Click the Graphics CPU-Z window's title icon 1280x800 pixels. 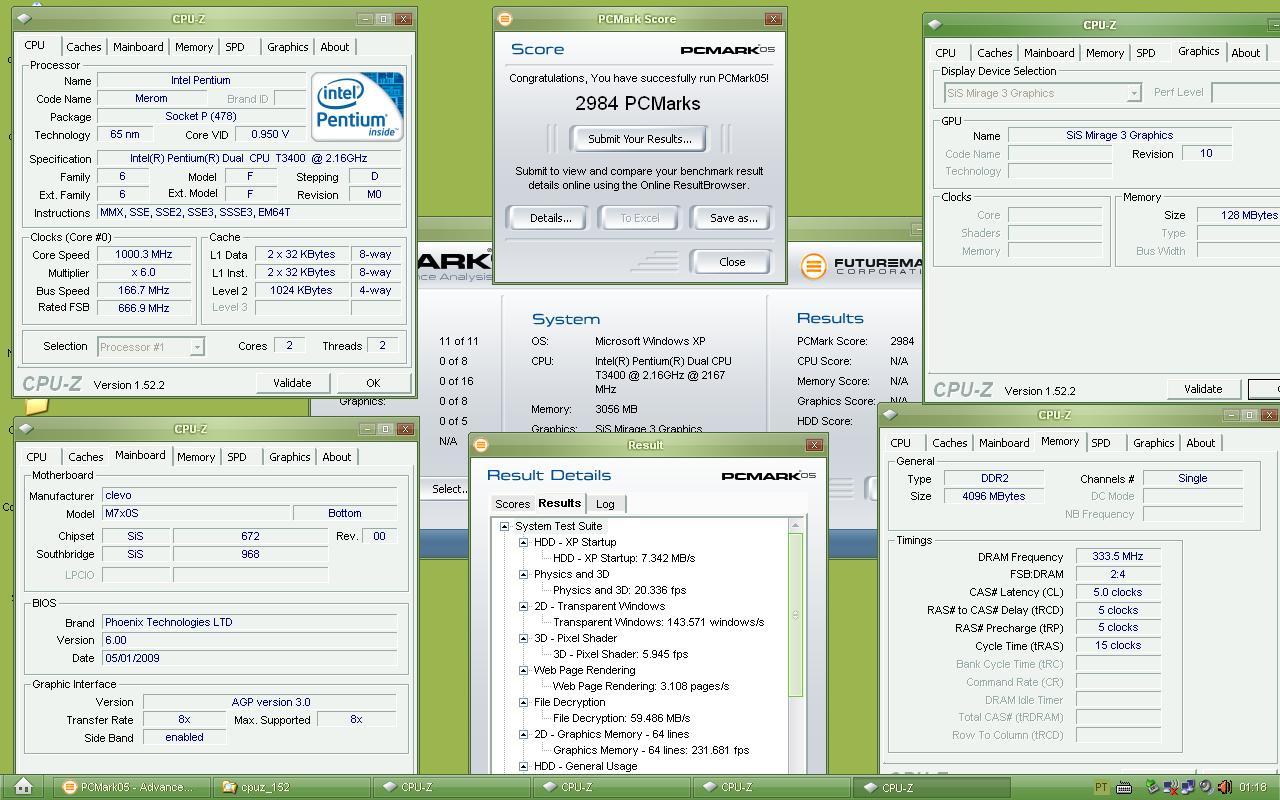pyautogui.click(x=934, y=25)
